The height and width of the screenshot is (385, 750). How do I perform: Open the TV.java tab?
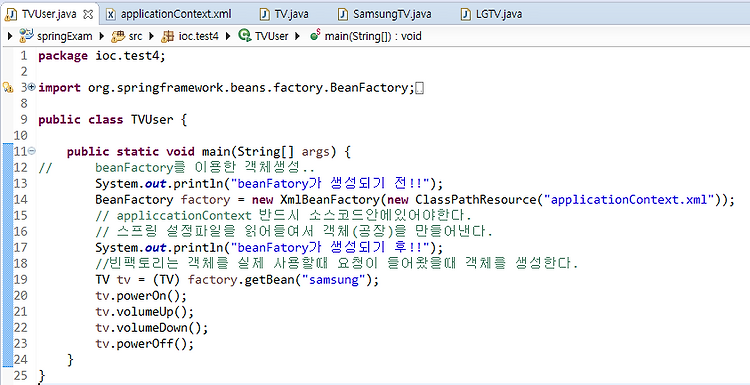(x=291, y=14)
